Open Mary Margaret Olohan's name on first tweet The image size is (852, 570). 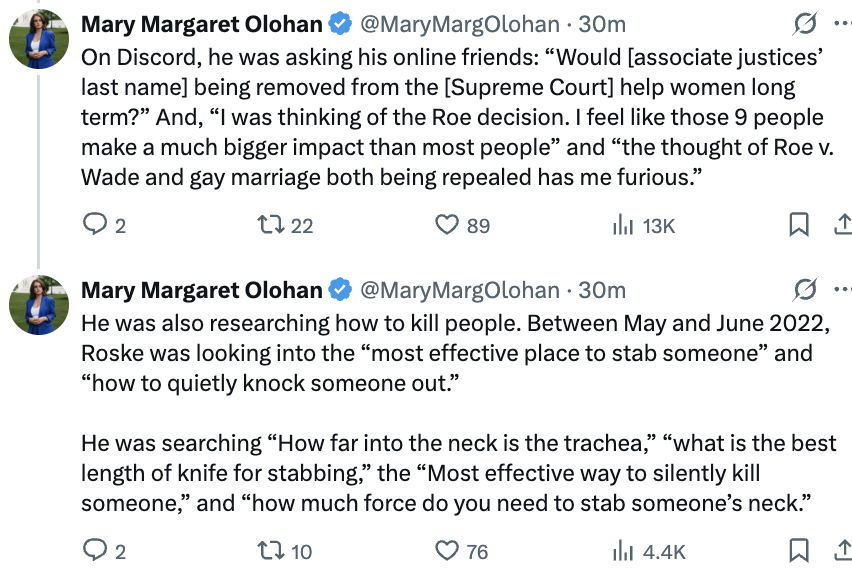[202, 23]
